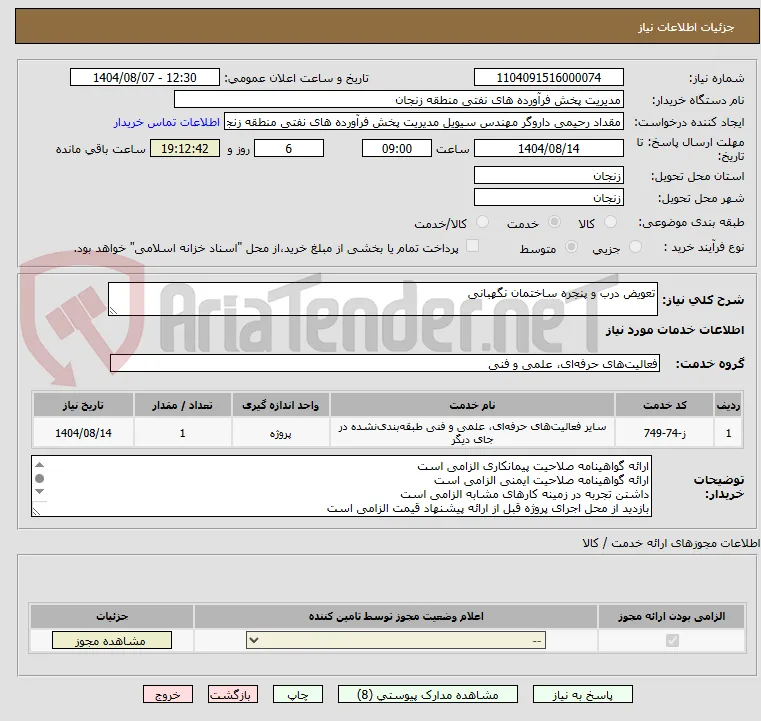The image size is (761, 721).
Task: Click the resize handle of buyer notes box
Action: coord(36,511)
